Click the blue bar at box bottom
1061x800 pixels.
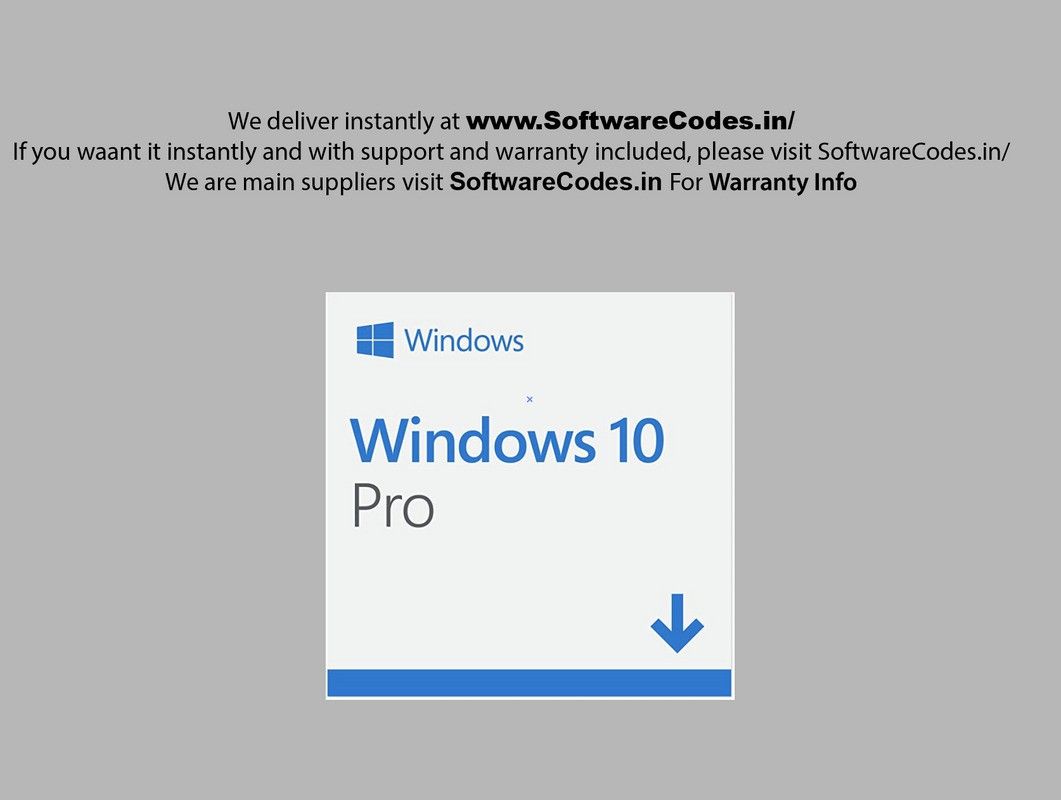point(529,683)
